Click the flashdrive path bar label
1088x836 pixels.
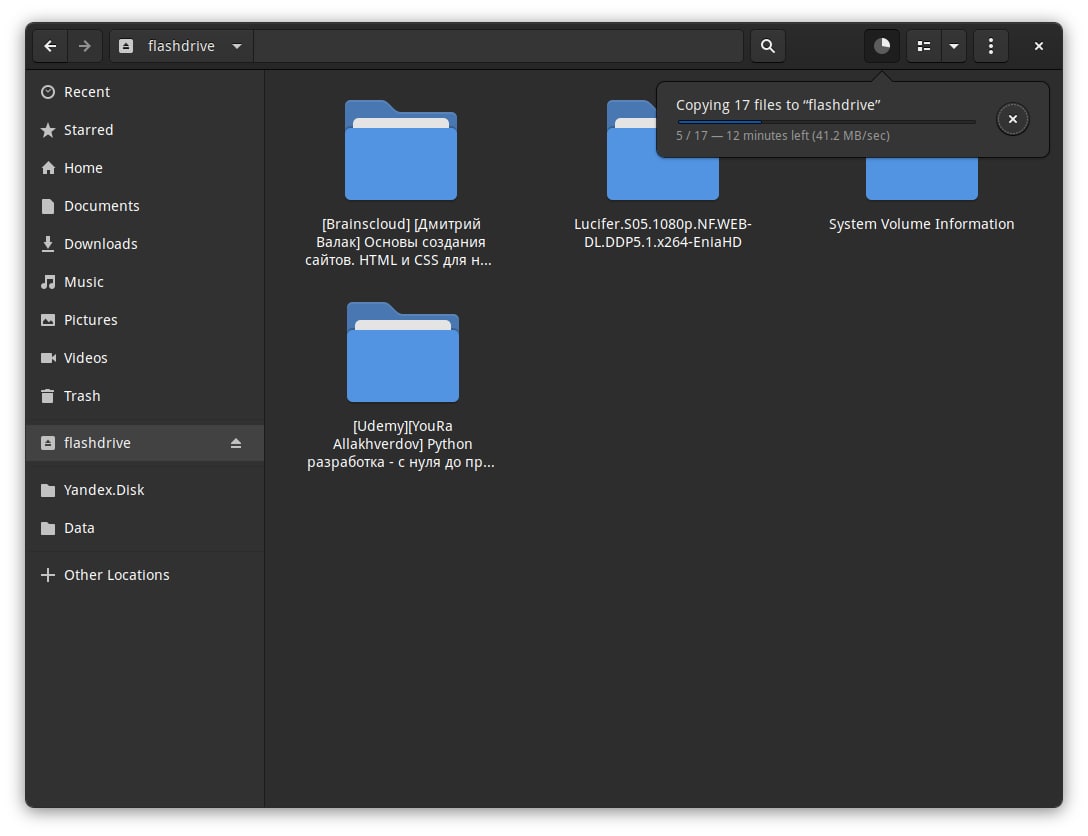[181, 46]
